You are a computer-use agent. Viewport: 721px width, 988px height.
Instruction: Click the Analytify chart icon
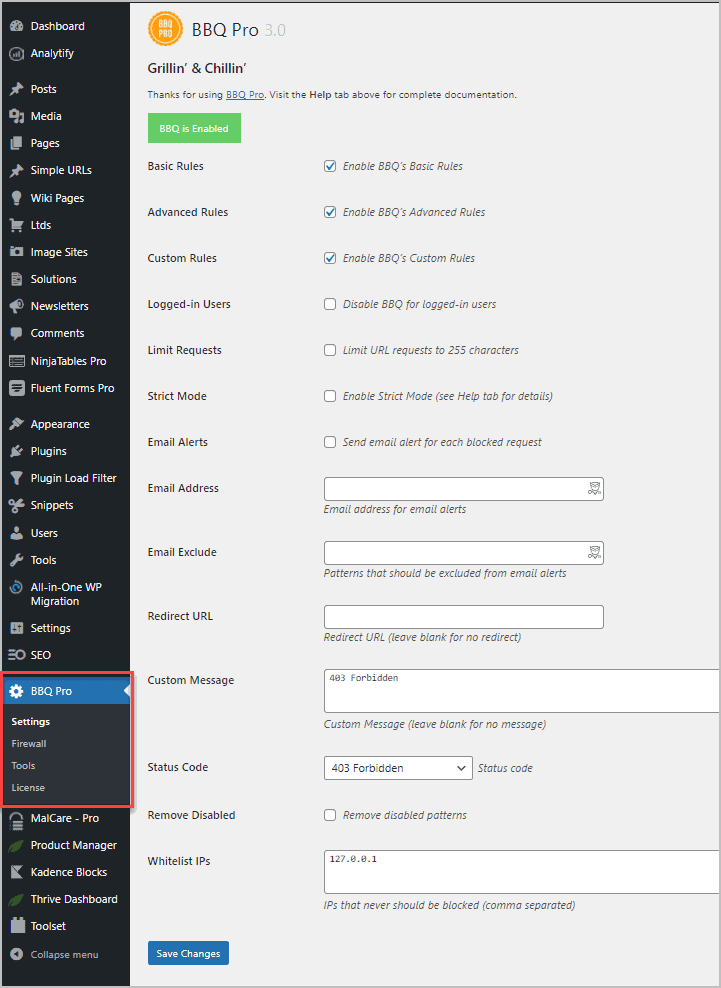point(16,54)
